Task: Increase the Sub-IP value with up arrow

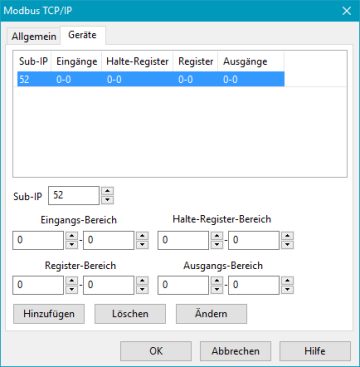Action: click(x=107, y=191)
